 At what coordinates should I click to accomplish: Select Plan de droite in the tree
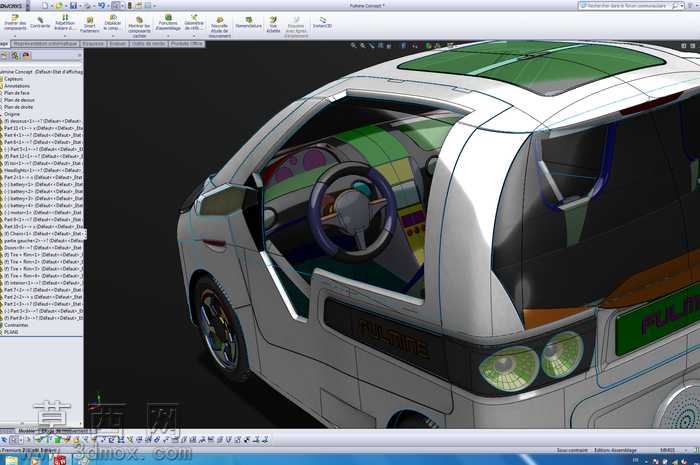(x=18, y=107)
